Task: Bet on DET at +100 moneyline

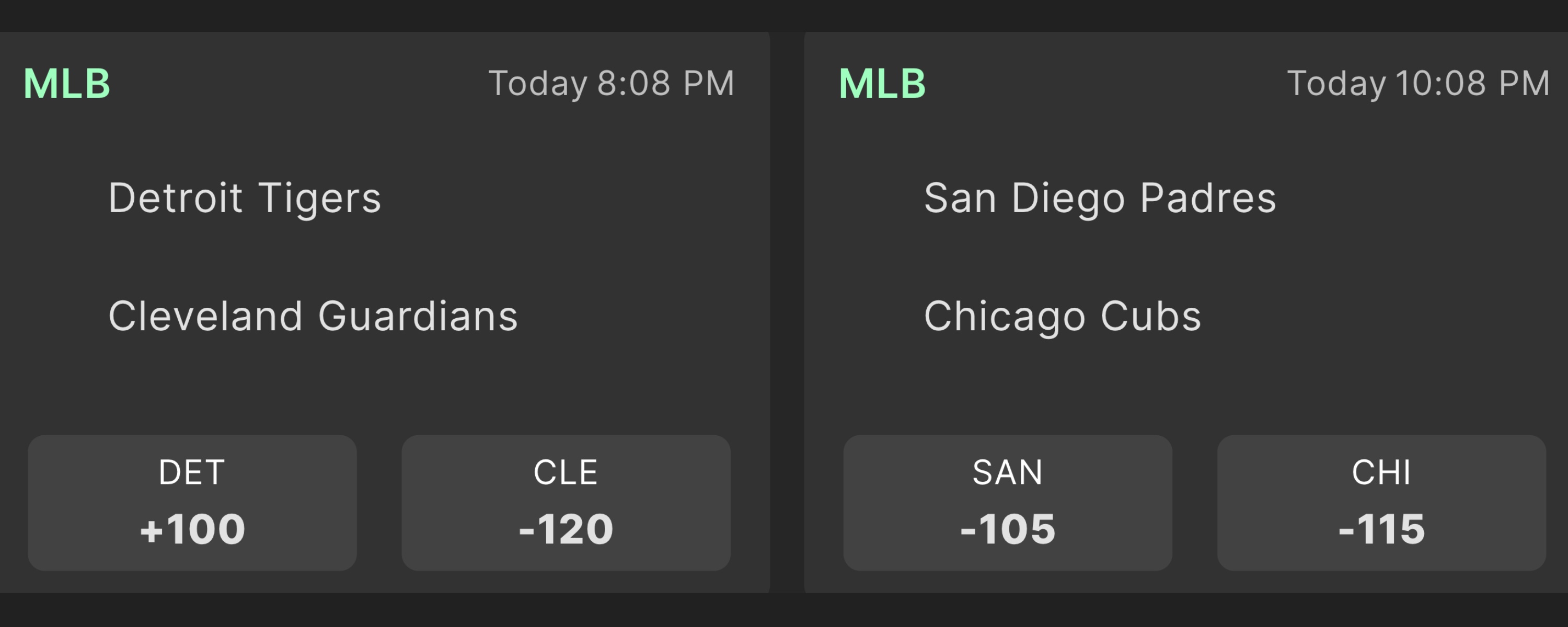Action: [192, 503]
